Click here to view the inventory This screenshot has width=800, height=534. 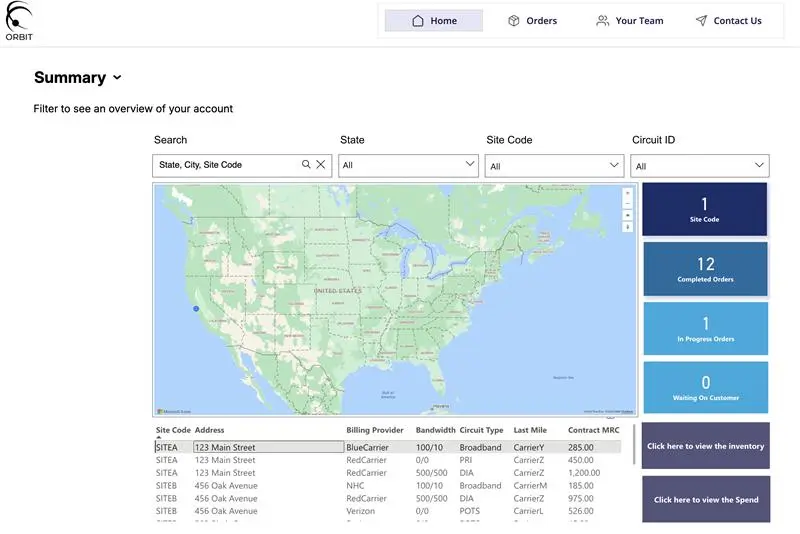(705, 446)
